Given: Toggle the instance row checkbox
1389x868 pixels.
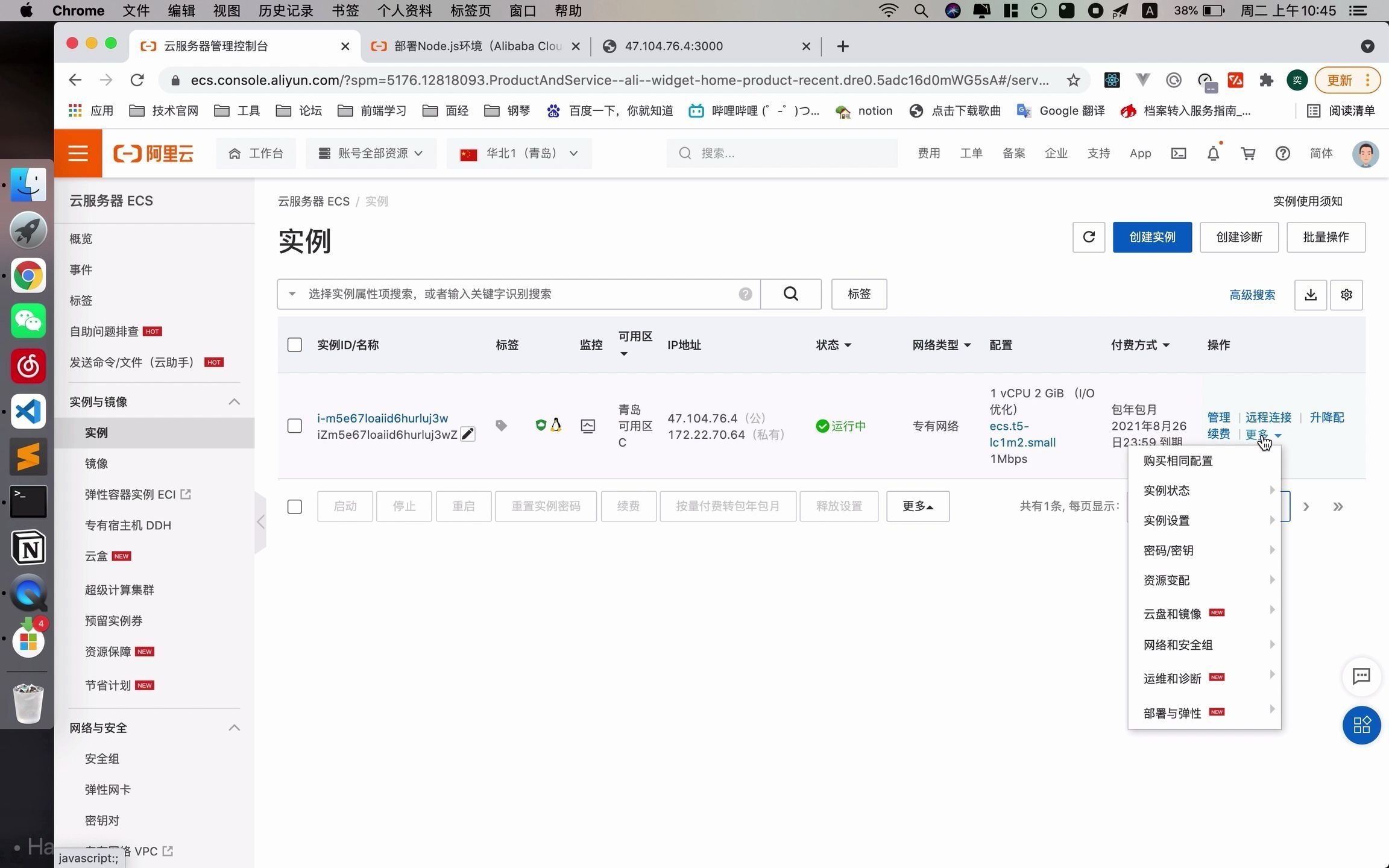Looking at the screenshot, I should 294,426.
